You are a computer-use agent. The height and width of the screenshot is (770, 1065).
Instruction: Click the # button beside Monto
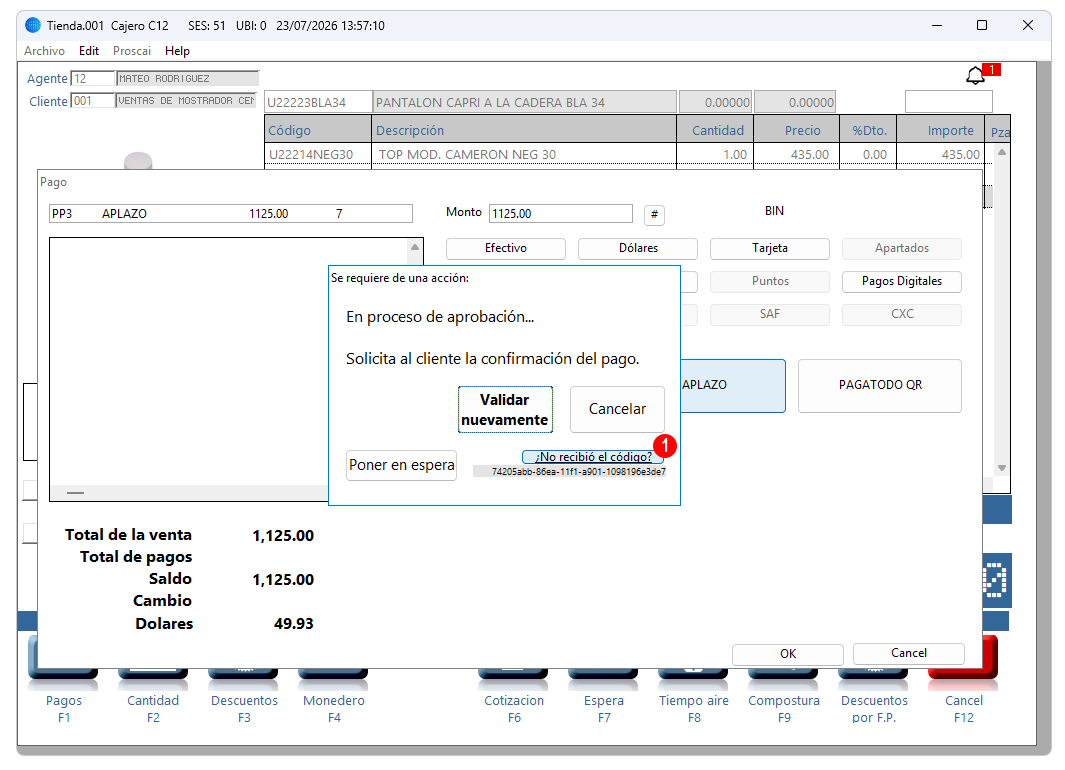[654, 215]
